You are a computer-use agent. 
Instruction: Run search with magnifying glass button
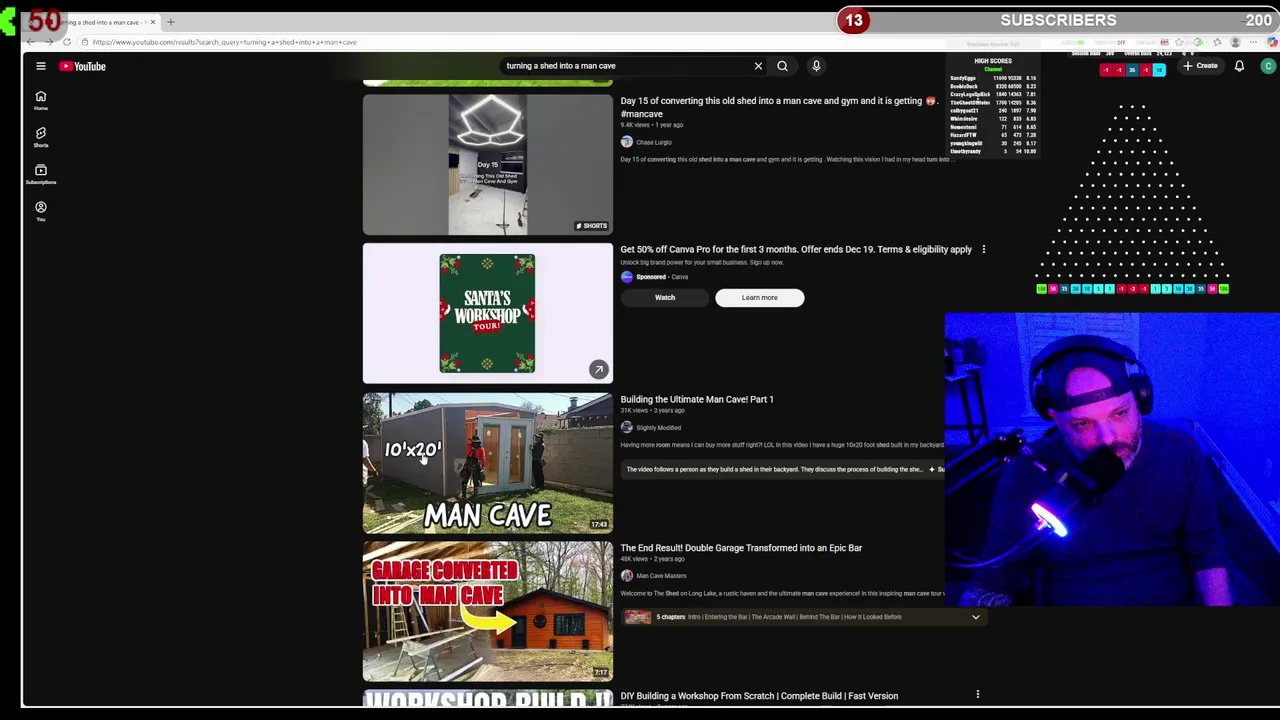782,66
